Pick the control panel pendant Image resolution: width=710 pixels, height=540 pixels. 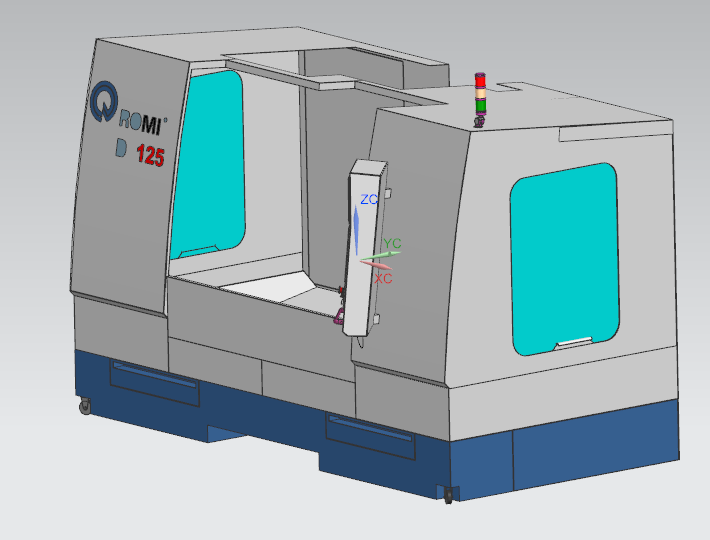365,248
